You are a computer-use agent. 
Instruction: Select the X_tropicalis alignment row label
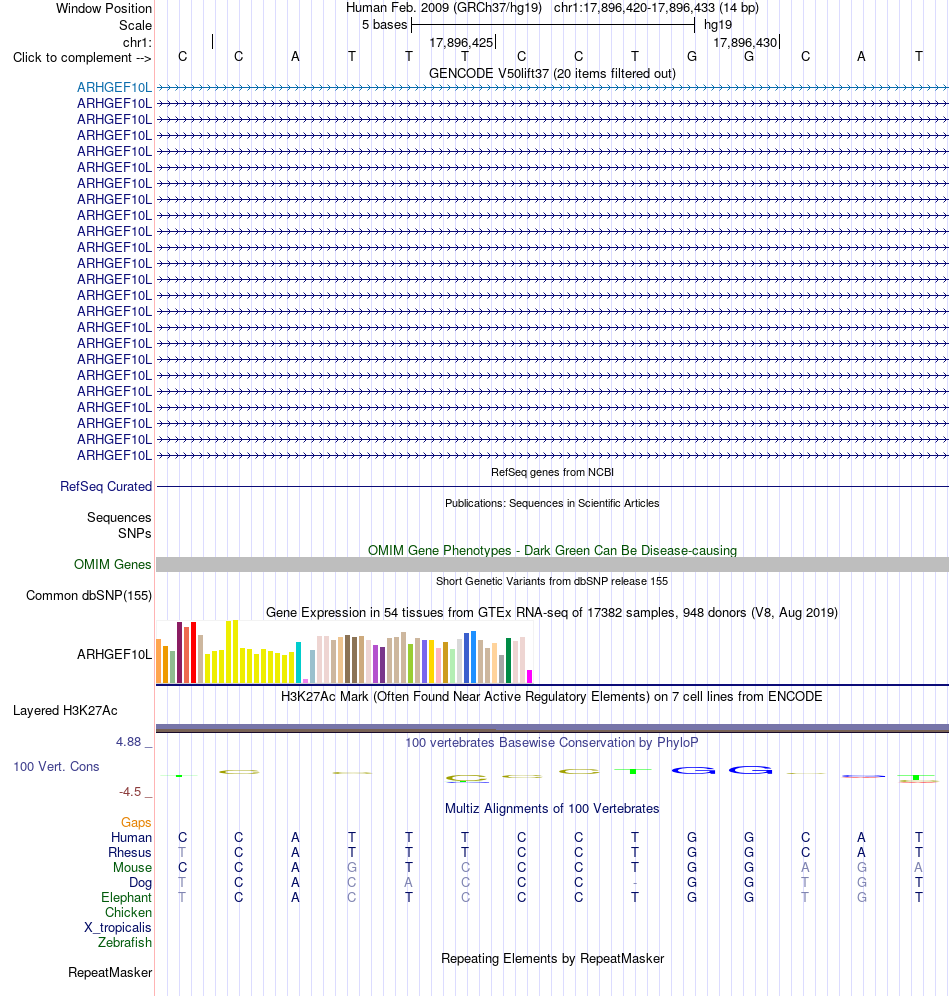(118, 928)
